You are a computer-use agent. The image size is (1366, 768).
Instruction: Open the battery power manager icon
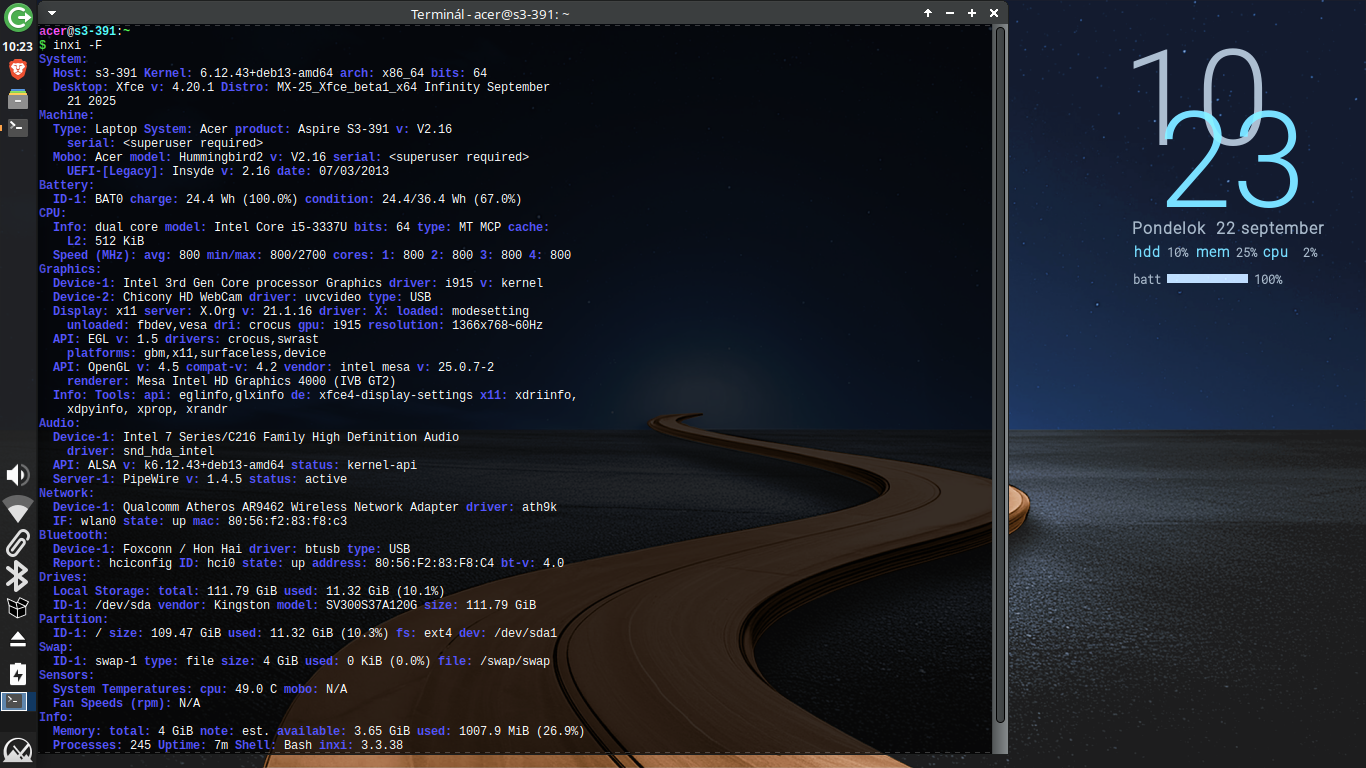point(18,673)
